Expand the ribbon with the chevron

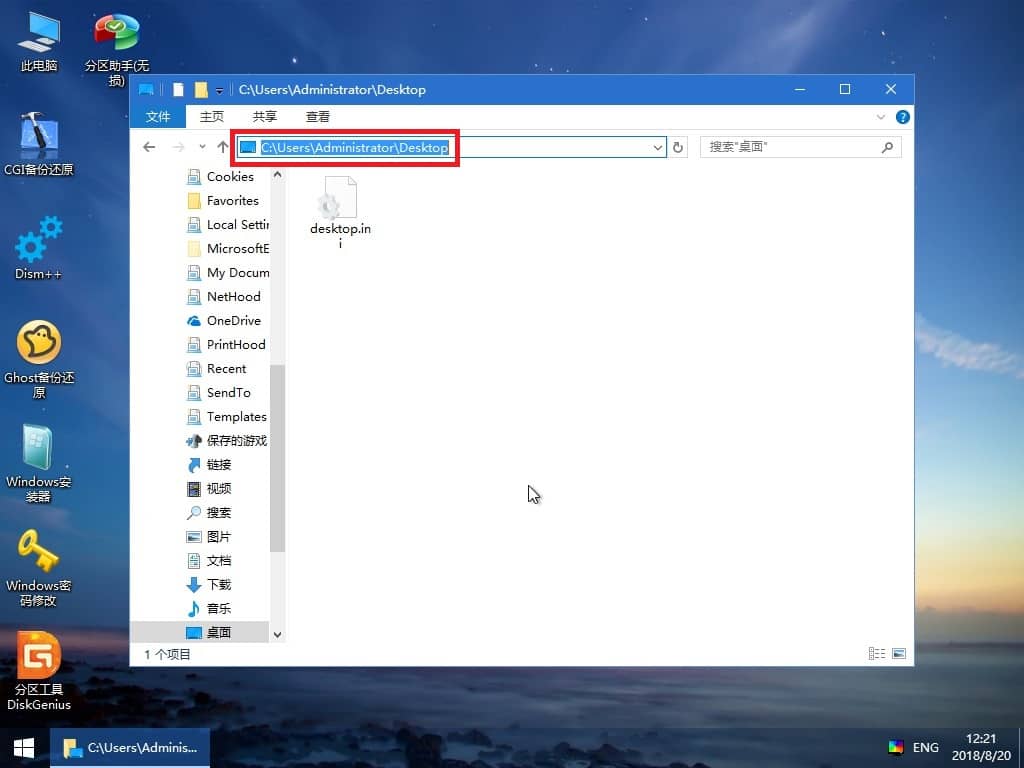[882, 117]
